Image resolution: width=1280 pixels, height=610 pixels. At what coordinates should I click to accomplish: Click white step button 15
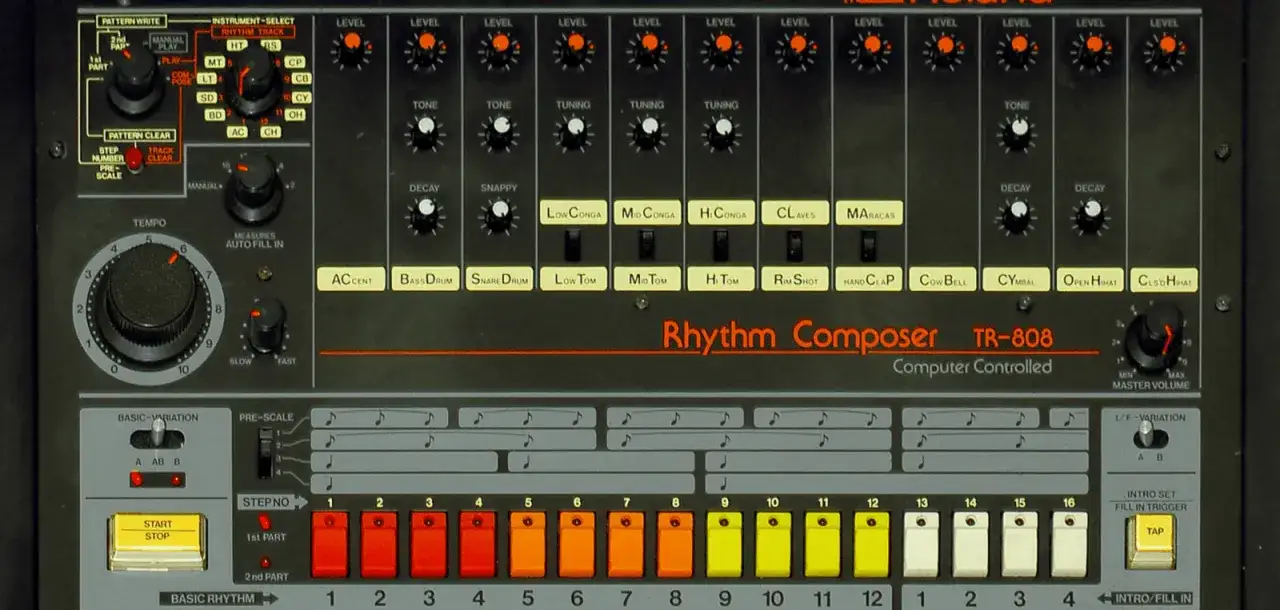1020,545
